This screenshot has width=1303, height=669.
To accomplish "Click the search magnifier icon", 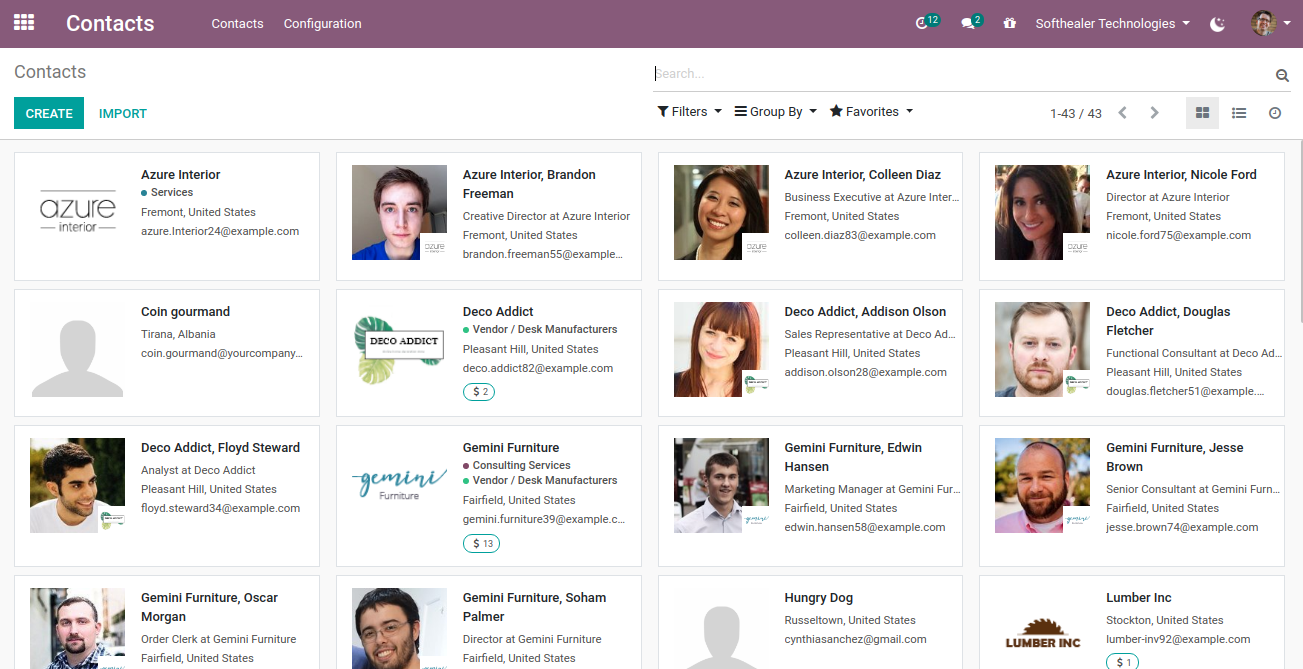I will [x=1282, y=75].
